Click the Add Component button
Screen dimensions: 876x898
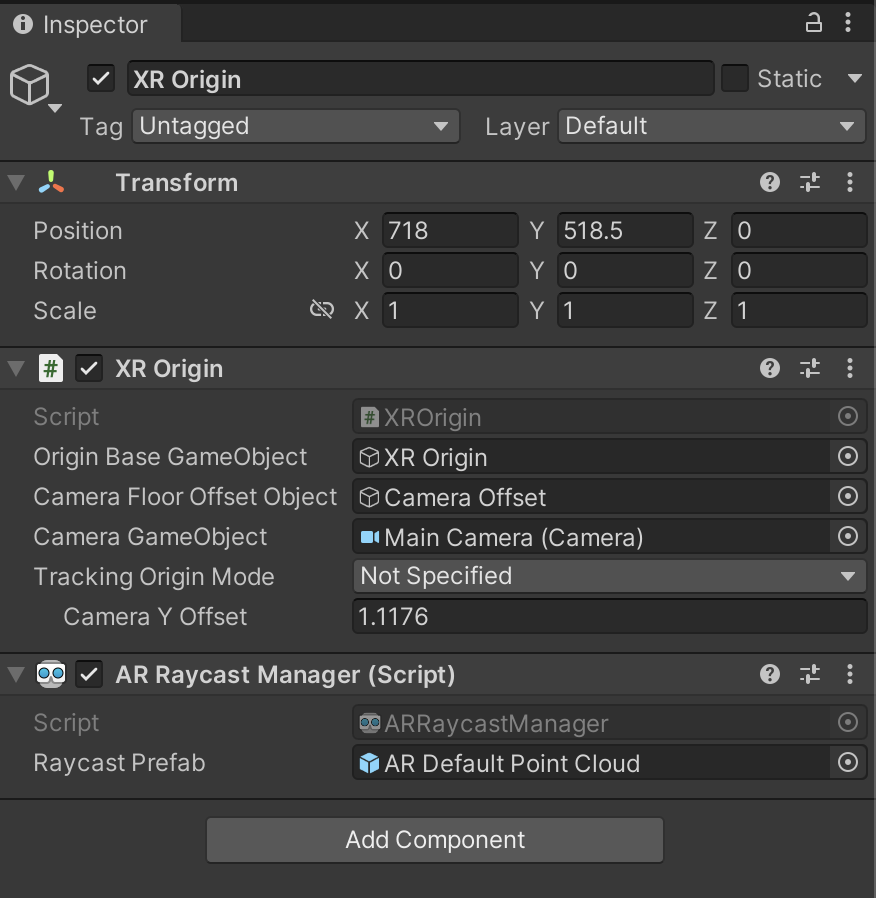pyautogui.click(x=435, y=840)
